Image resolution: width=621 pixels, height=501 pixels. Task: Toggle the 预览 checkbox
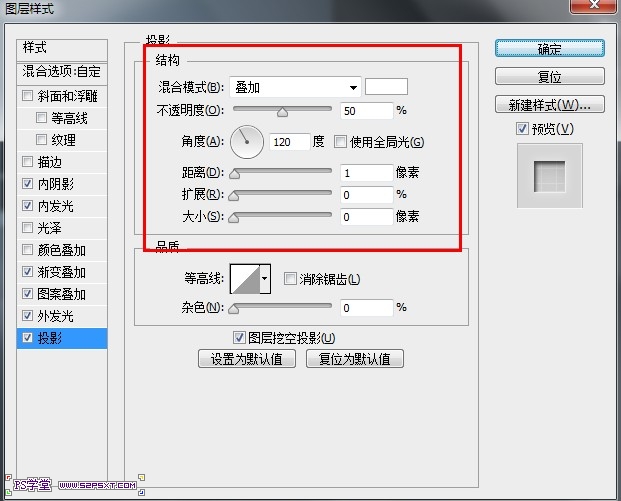coord(522,129)
